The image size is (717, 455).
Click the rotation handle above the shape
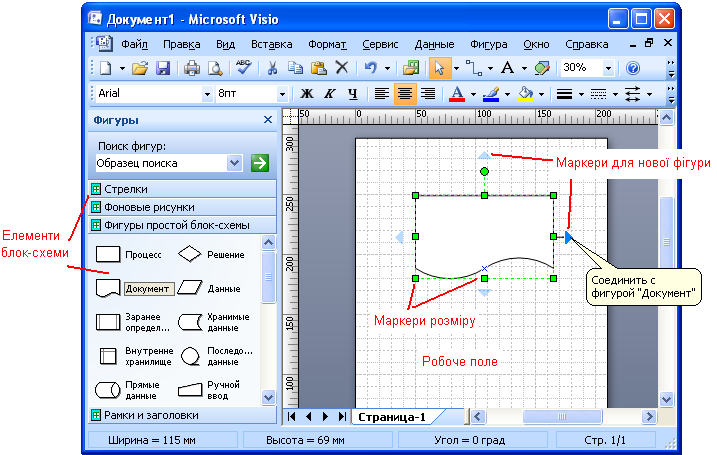point(484,171)
